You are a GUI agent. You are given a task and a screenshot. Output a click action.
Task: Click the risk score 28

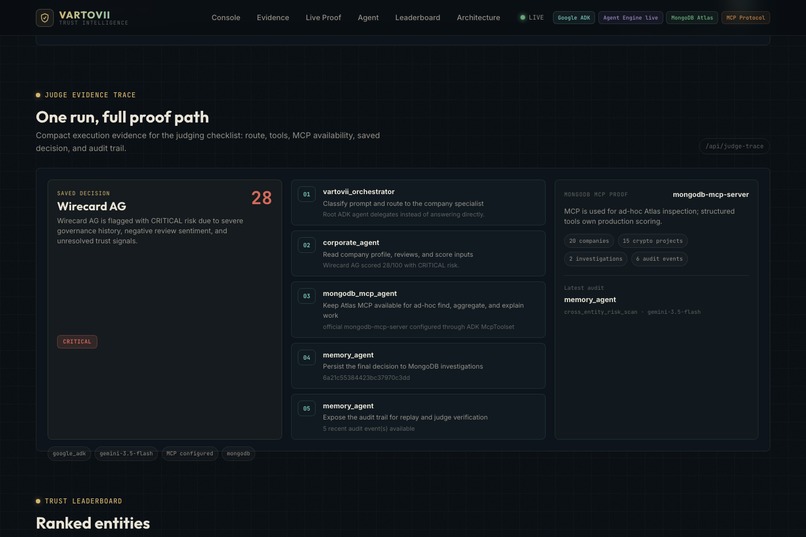click(262, 198)
